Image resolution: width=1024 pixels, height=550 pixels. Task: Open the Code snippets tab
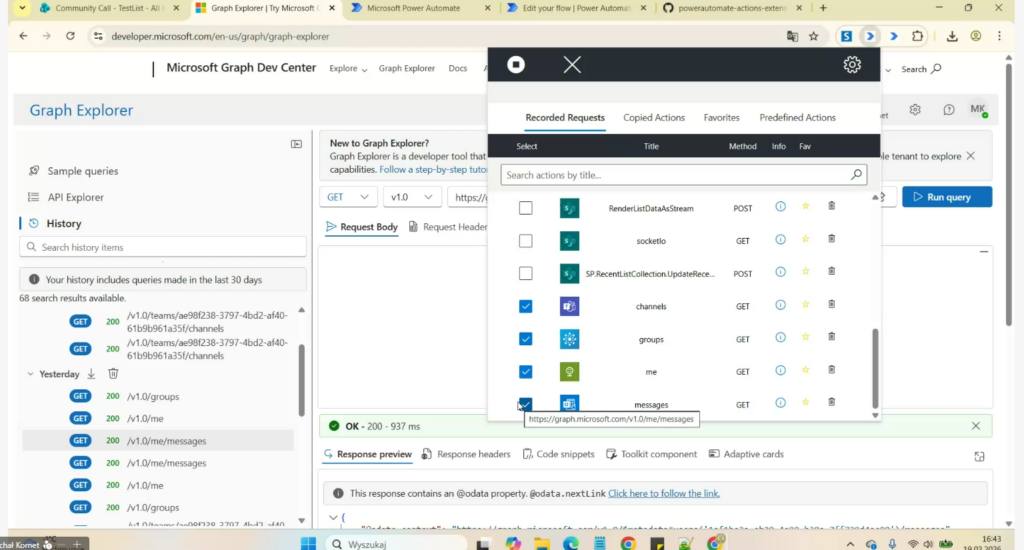pyautogui.click(x=559, y=454)
